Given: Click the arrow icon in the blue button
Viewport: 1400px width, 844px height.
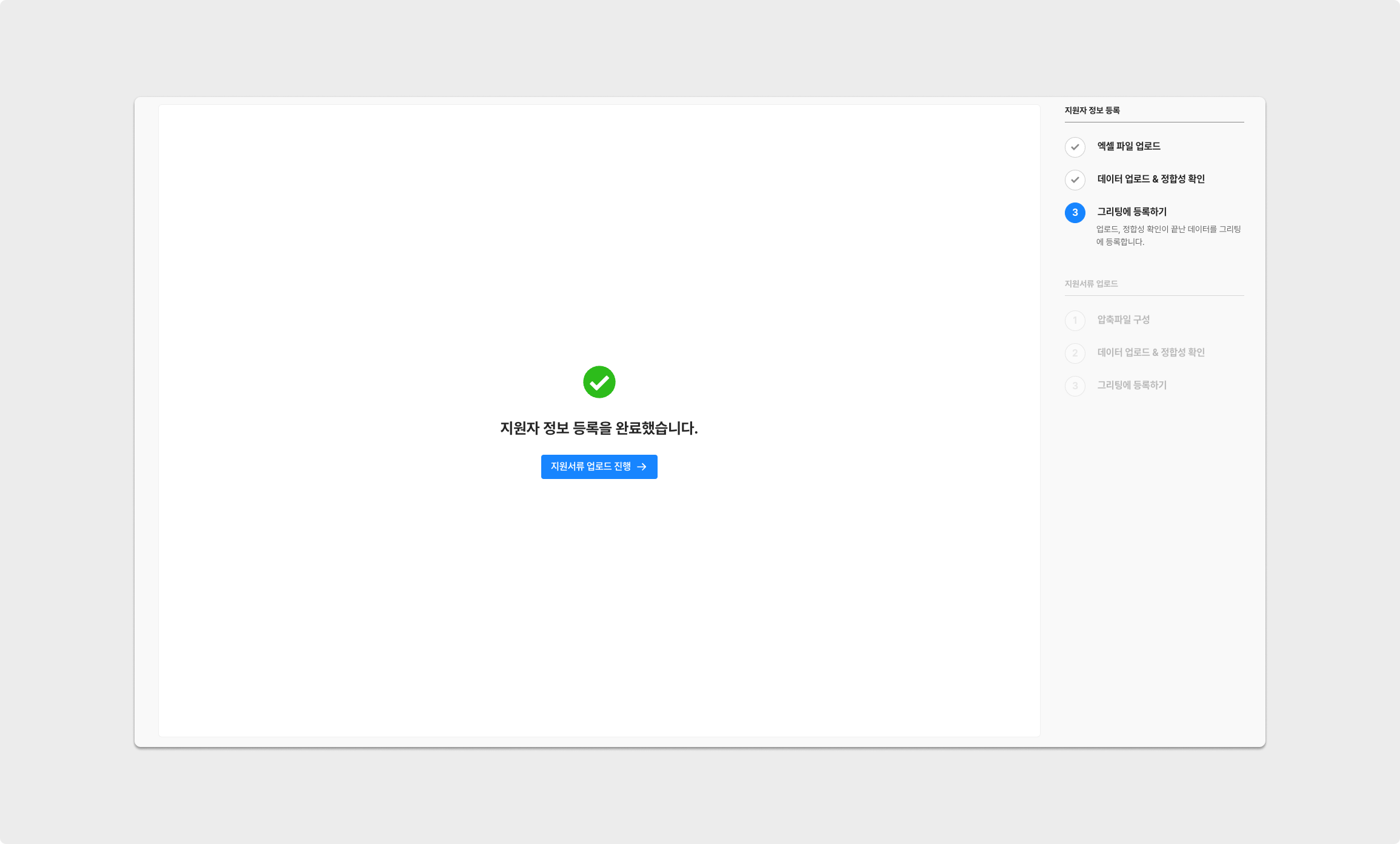Looking at the screenshot, I should click(642, 467).
